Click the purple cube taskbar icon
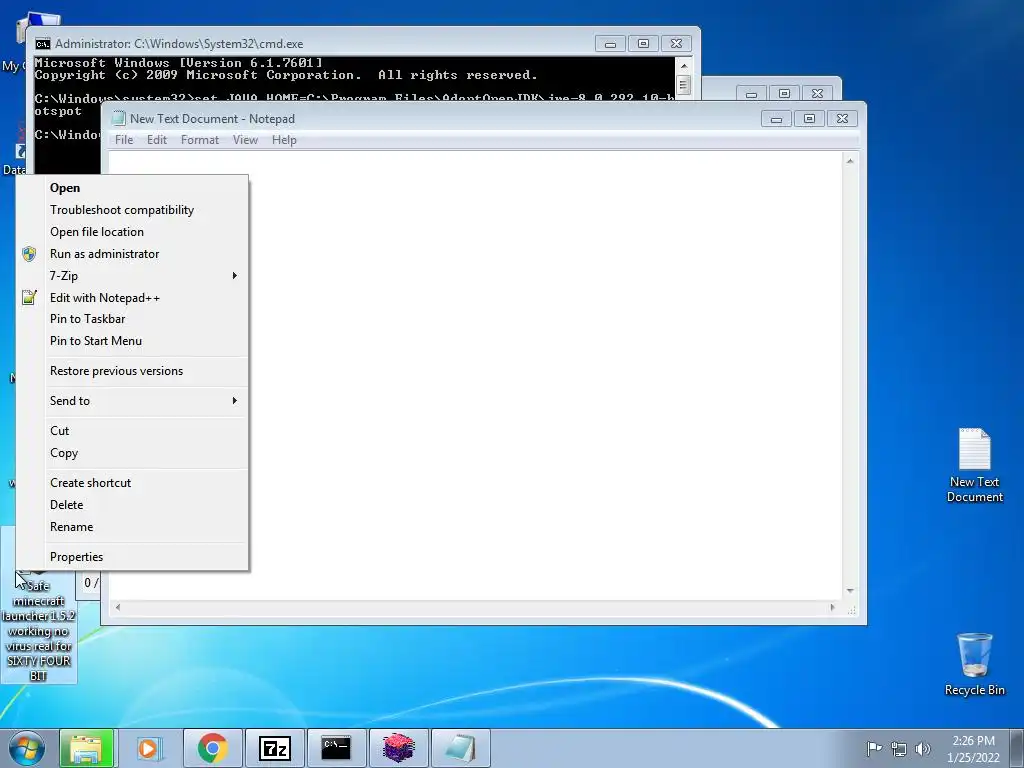Image resolution: width=1024 pixels, height=768 pixels. tap(398, 748)
